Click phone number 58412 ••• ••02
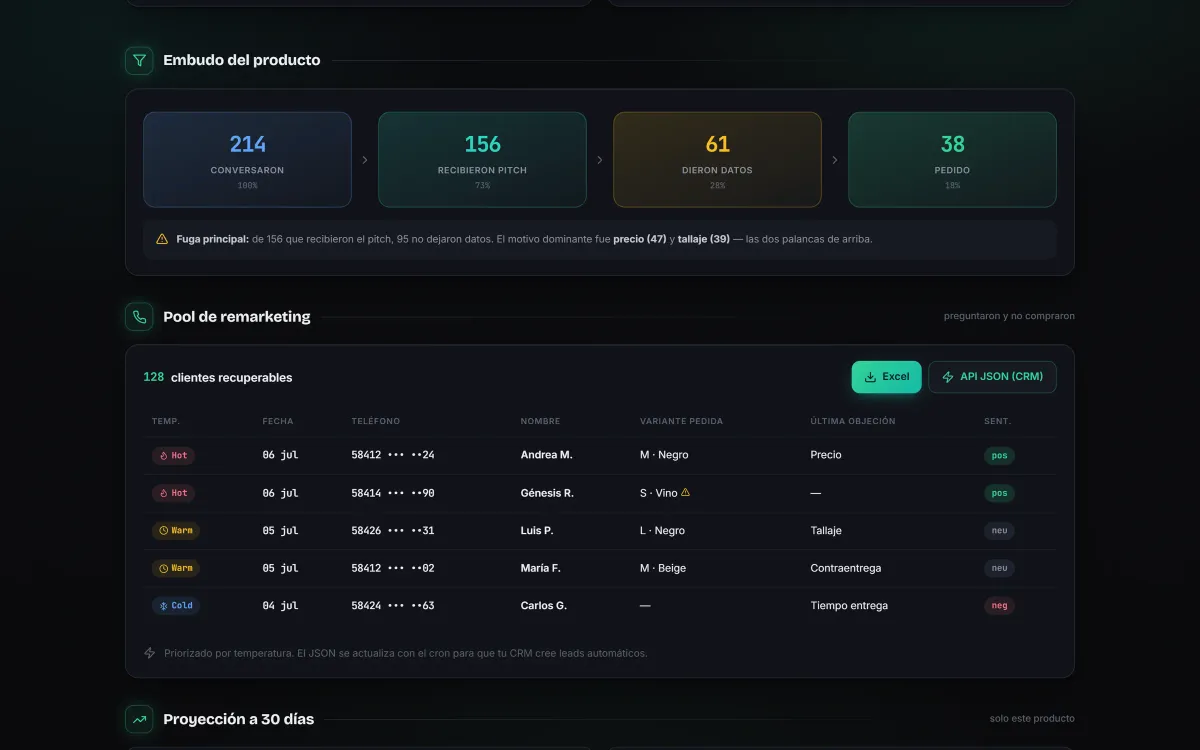Viewport: 1200px width, 750px height. 393,568
